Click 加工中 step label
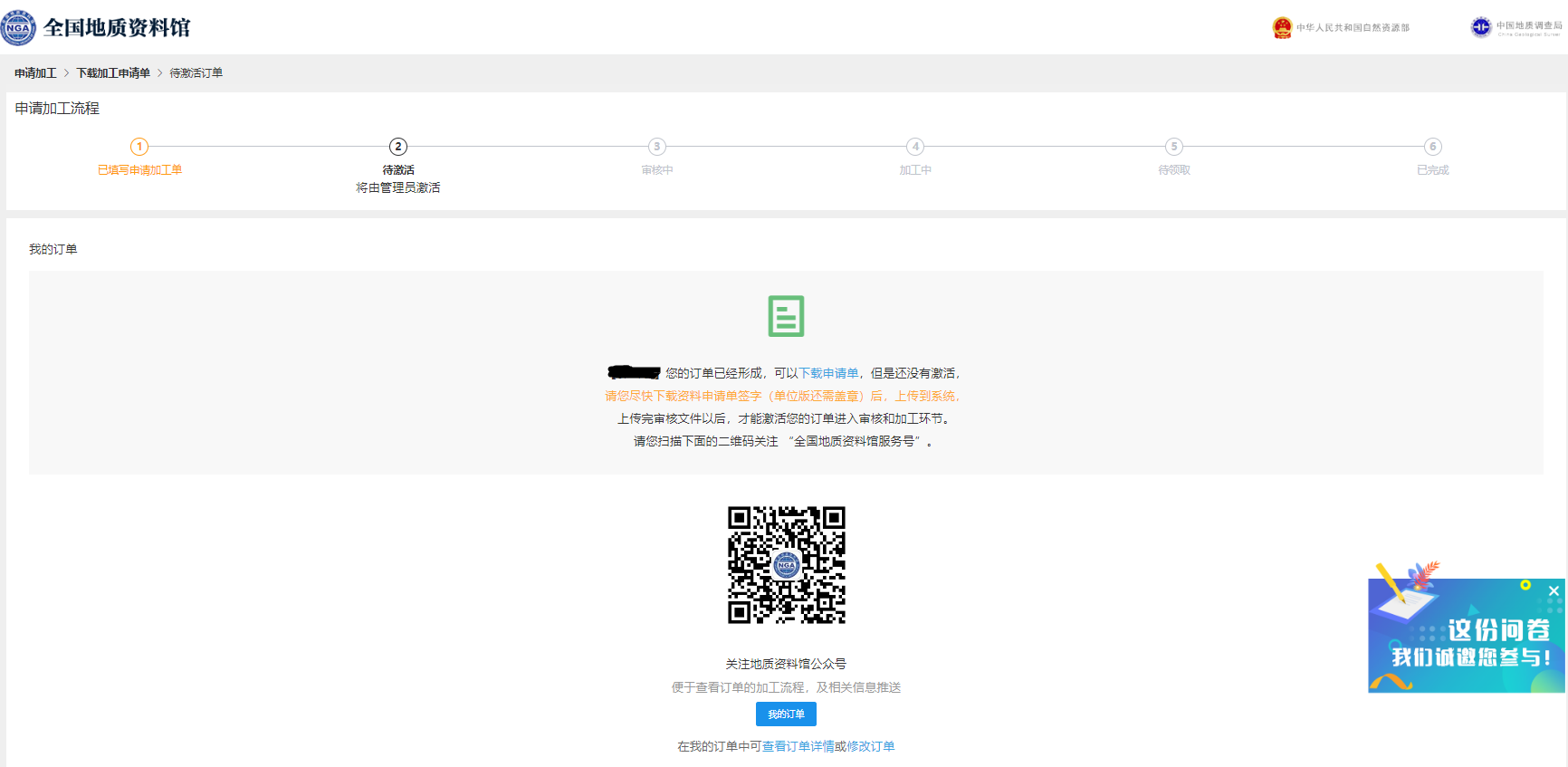Viewport: 1568px width, 767px height. pos(915,170)
